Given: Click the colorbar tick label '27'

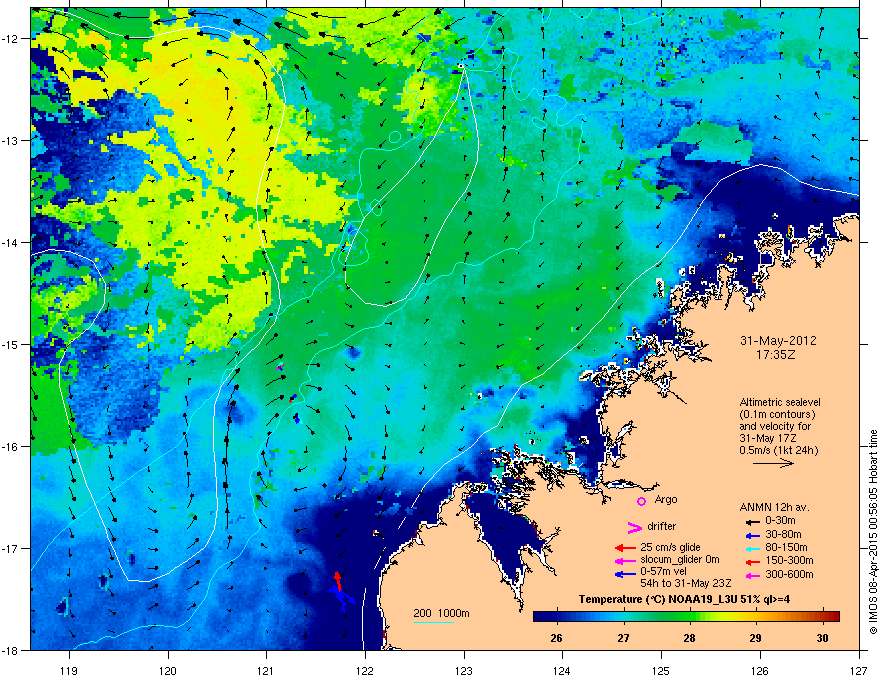Looking at the screenshot, I should point(623,638).
